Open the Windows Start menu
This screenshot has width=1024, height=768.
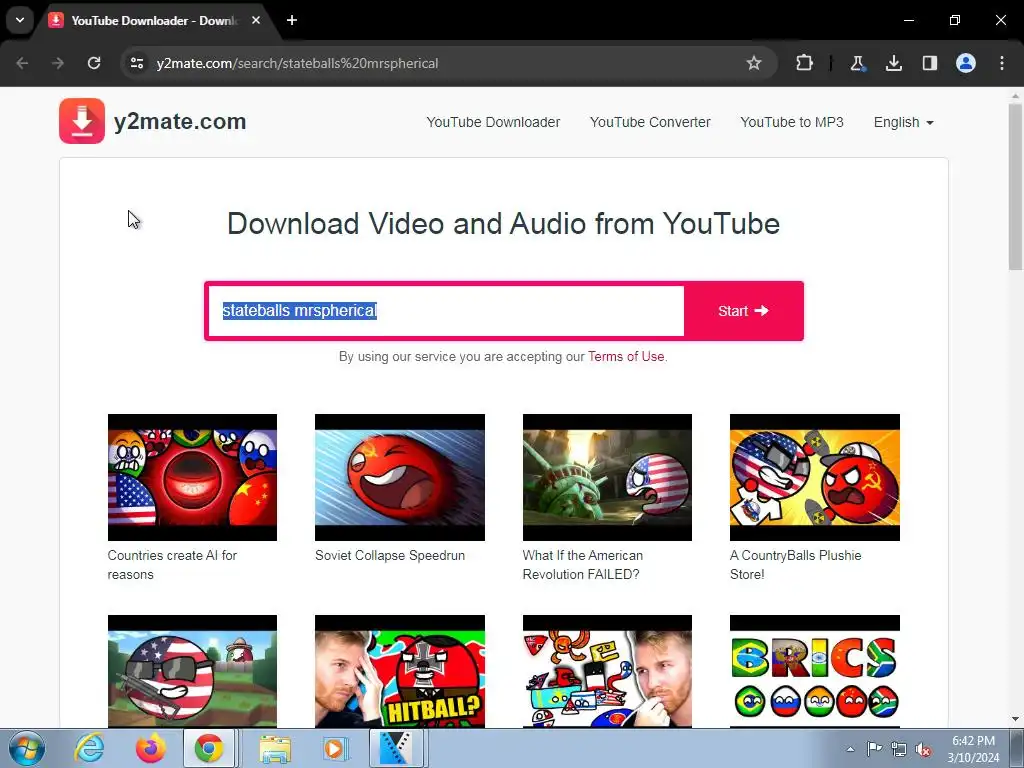pyautogui.click(x=27, y=748)
